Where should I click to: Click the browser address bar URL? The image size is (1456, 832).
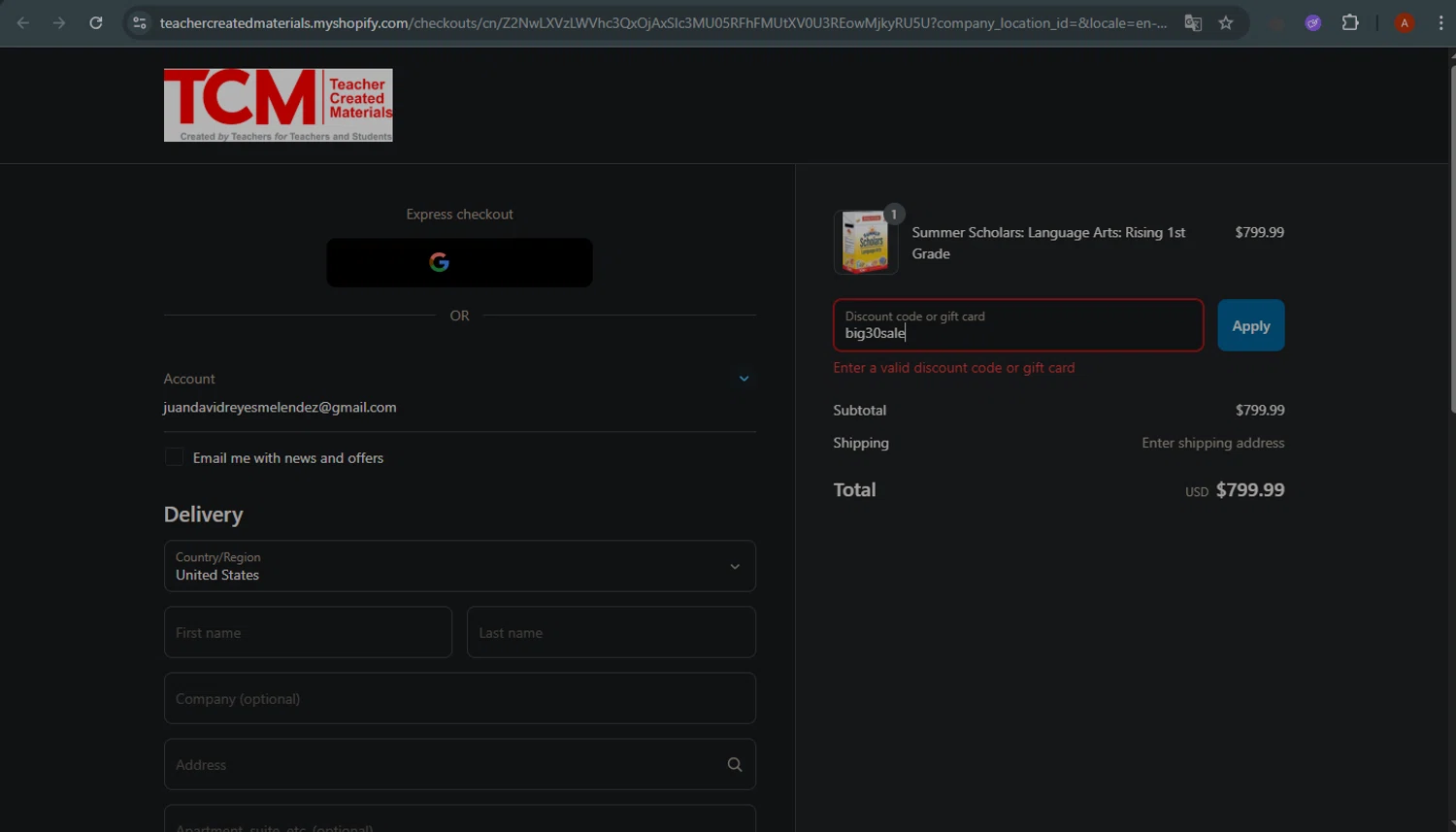tap(663, 22)
